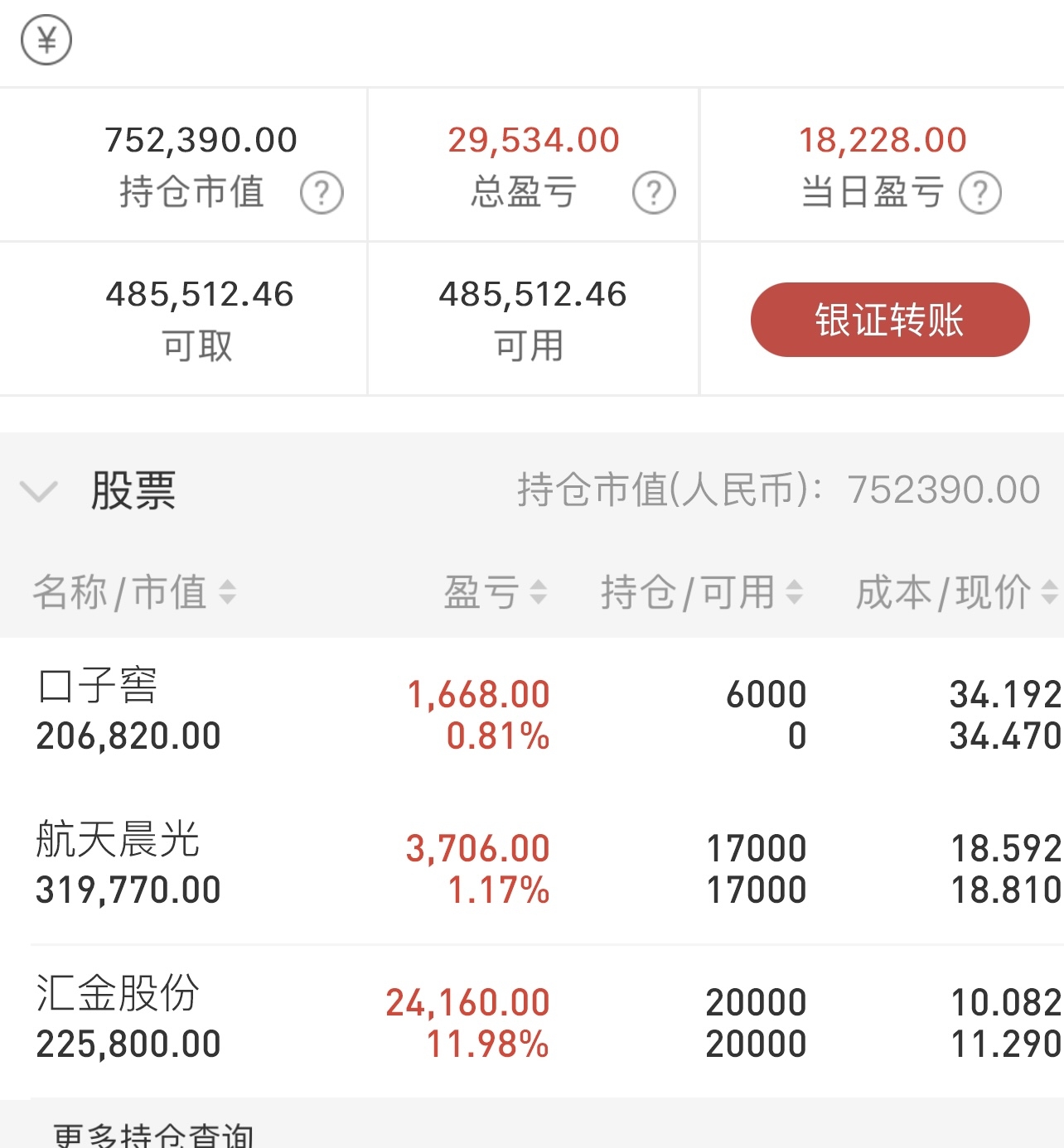Open the 航天晨光 stock holding row
Image resolution: width=1064 pixels, height=1148 pixels.
point(532,867)
